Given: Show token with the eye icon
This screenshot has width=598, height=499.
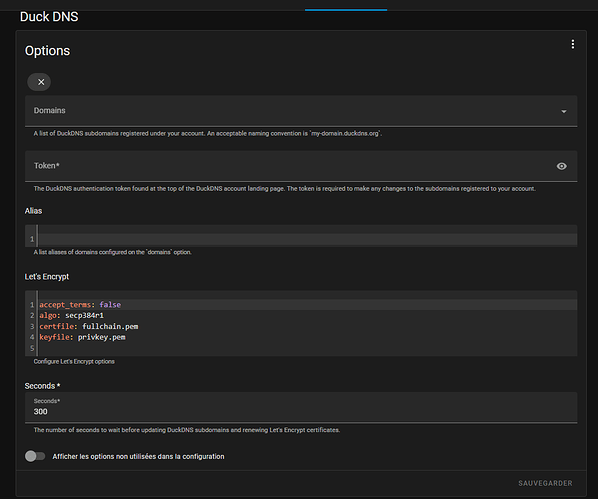Looking at the screenshot, I should pyautogui.click(x=561, y=166).
